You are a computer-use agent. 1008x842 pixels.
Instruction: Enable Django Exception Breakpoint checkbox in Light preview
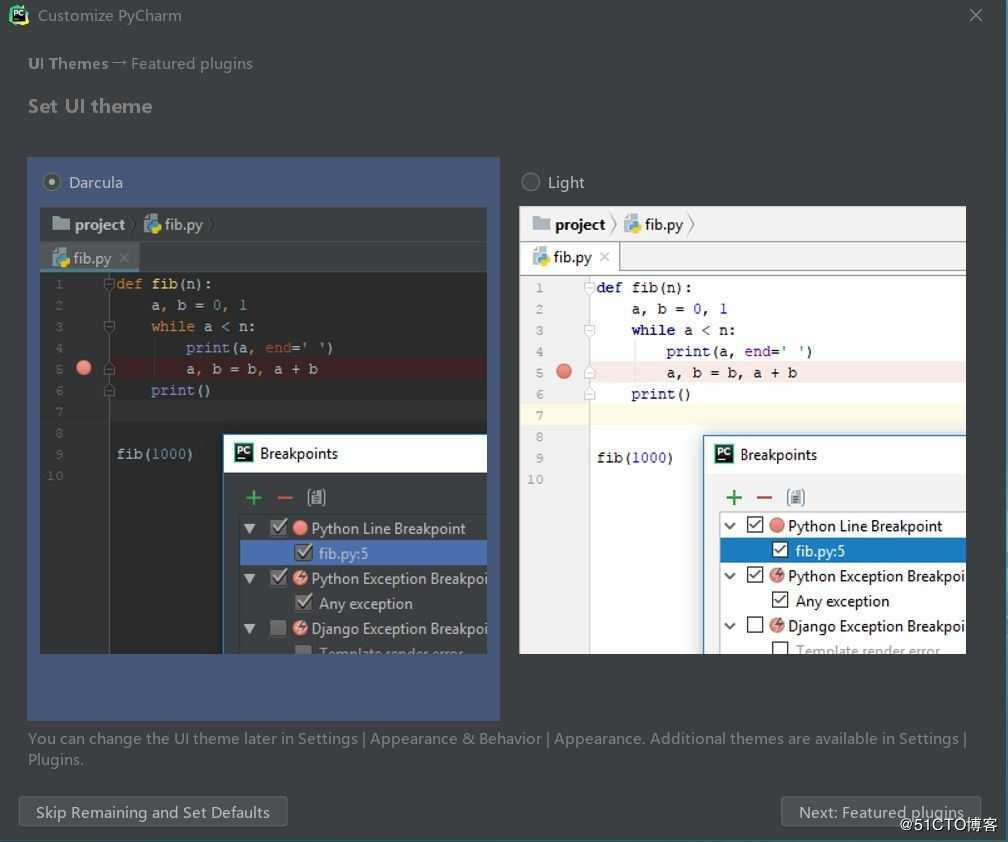[755, 625]
